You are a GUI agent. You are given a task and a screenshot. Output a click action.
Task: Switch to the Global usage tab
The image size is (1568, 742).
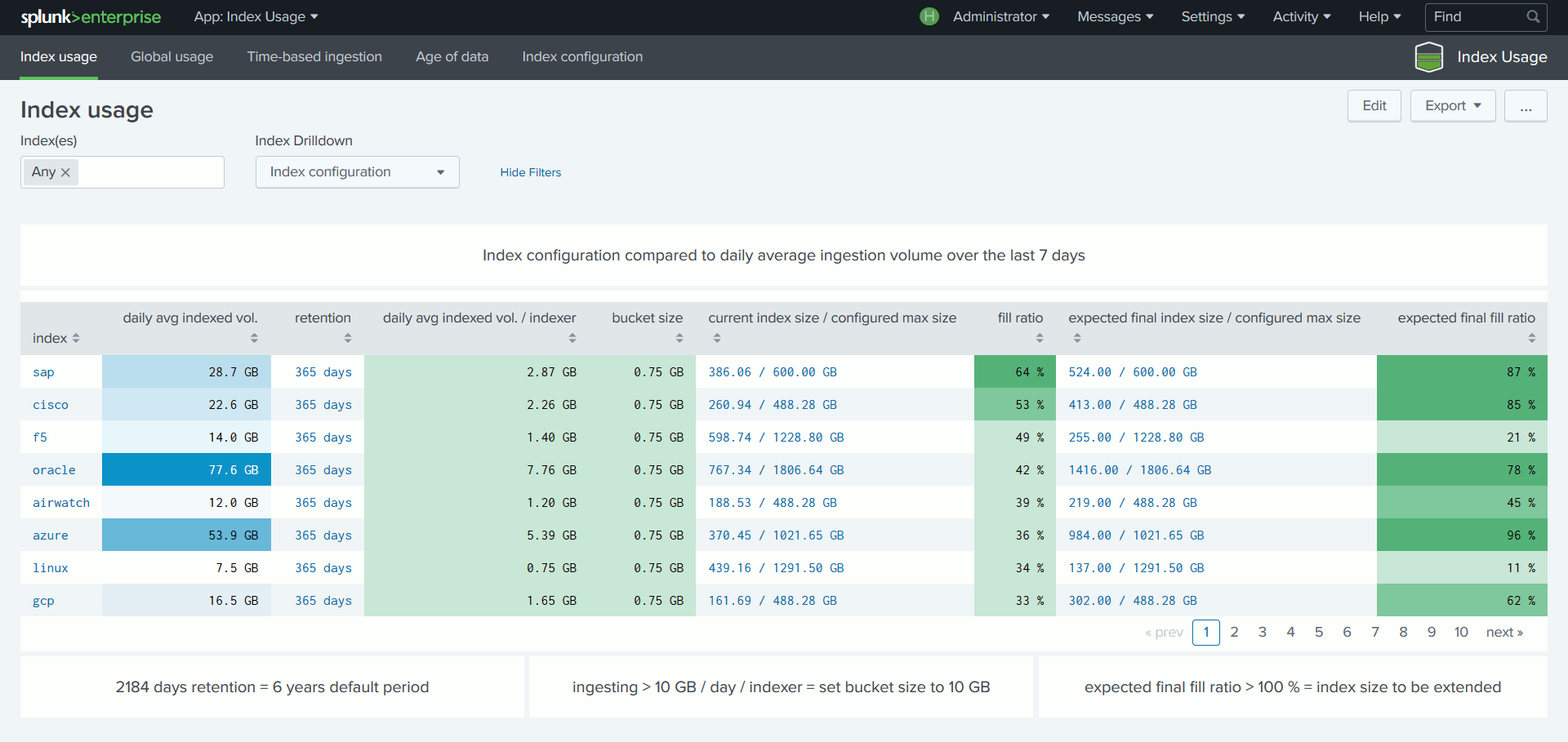(171, 56)
